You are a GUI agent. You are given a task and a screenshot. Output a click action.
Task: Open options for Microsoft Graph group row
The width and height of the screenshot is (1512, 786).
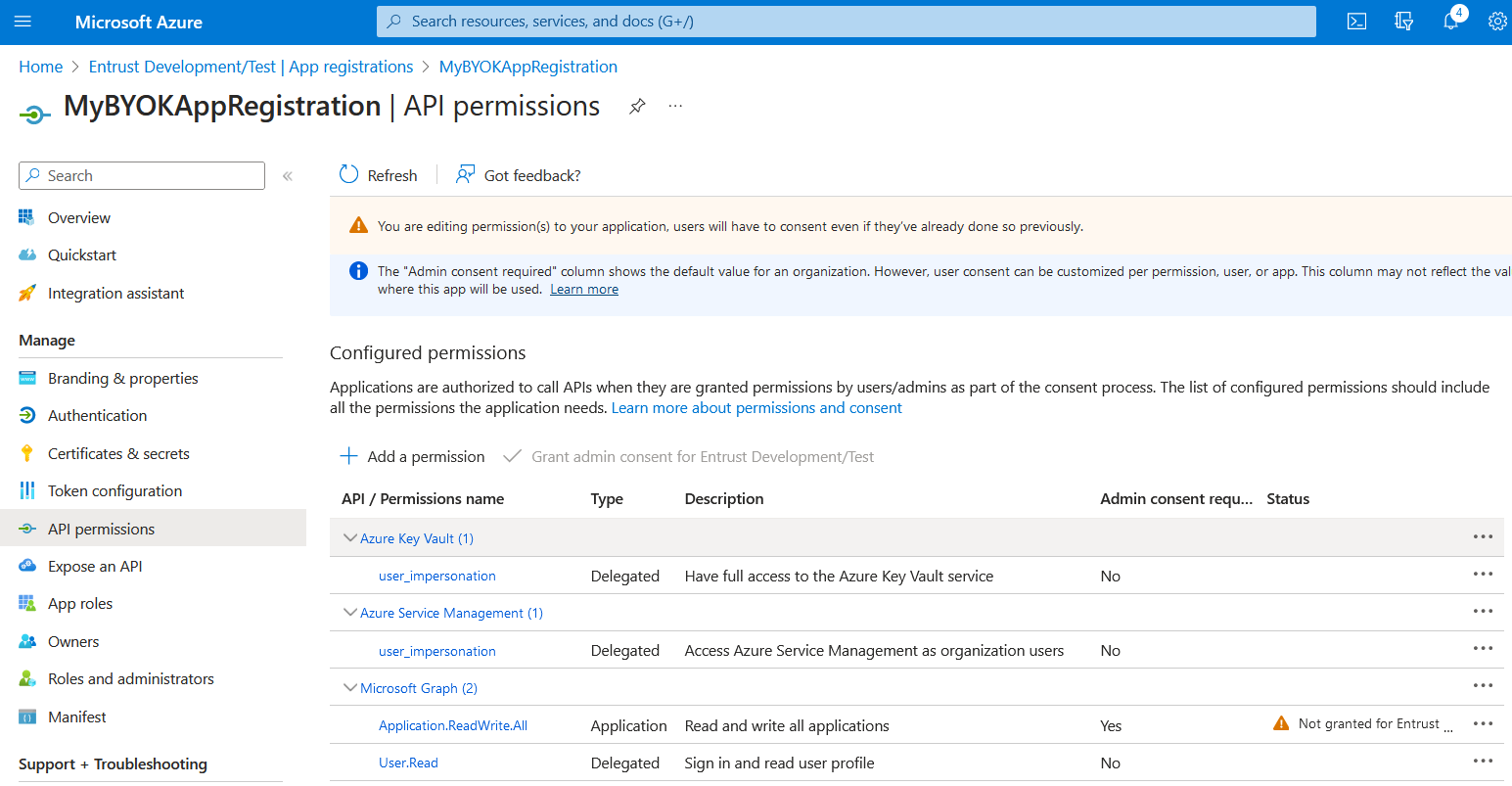point(1483,685)
